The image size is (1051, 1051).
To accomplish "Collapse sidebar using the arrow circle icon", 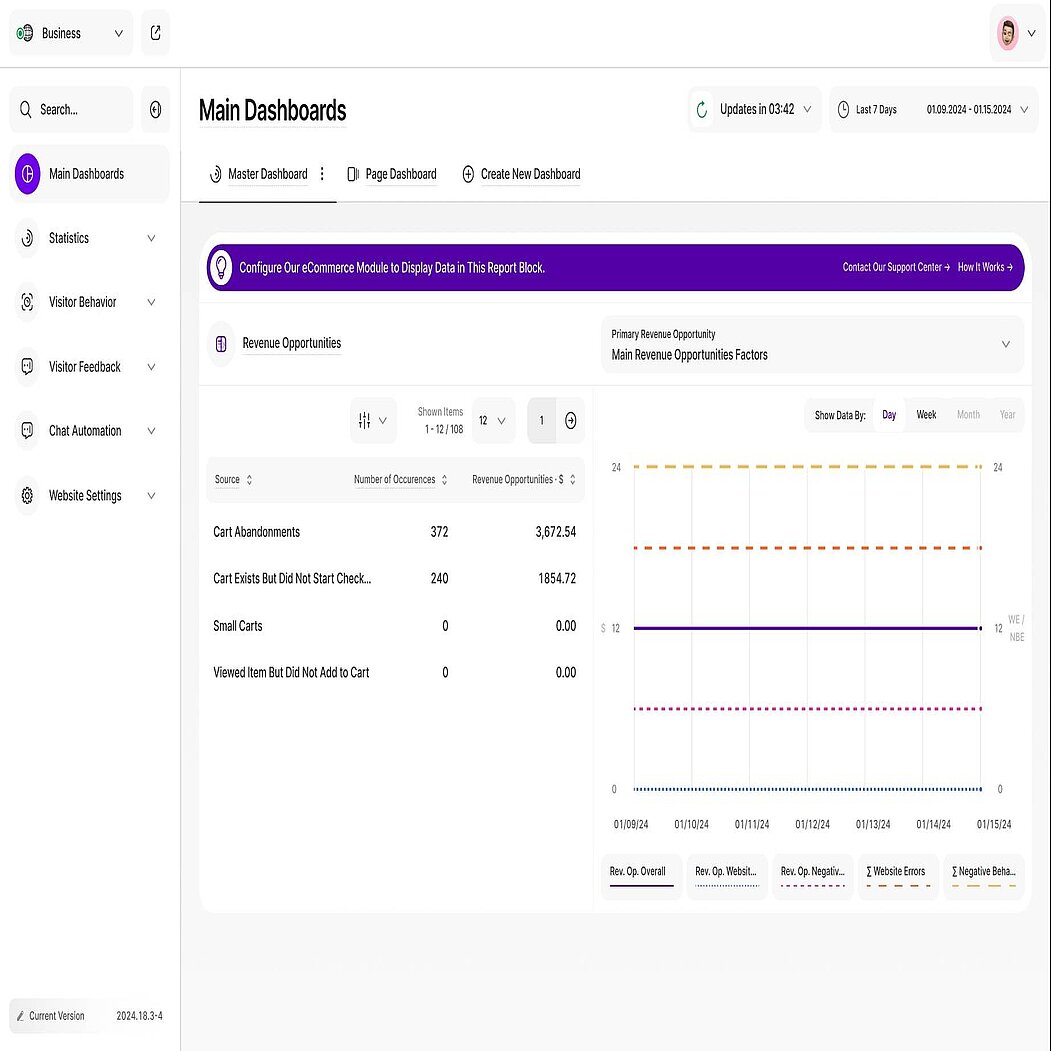I will pos(155,110).
